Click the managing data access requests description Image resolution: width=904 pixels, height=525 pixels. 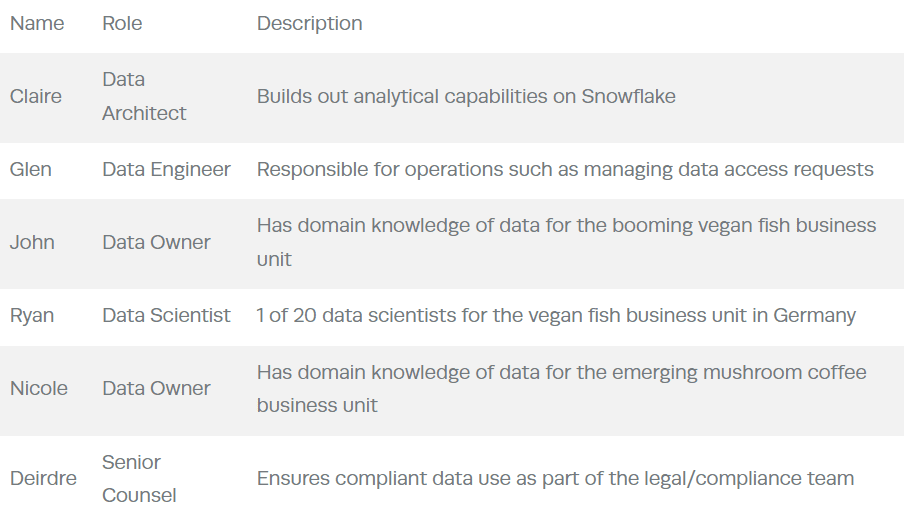tap(565, 169)
